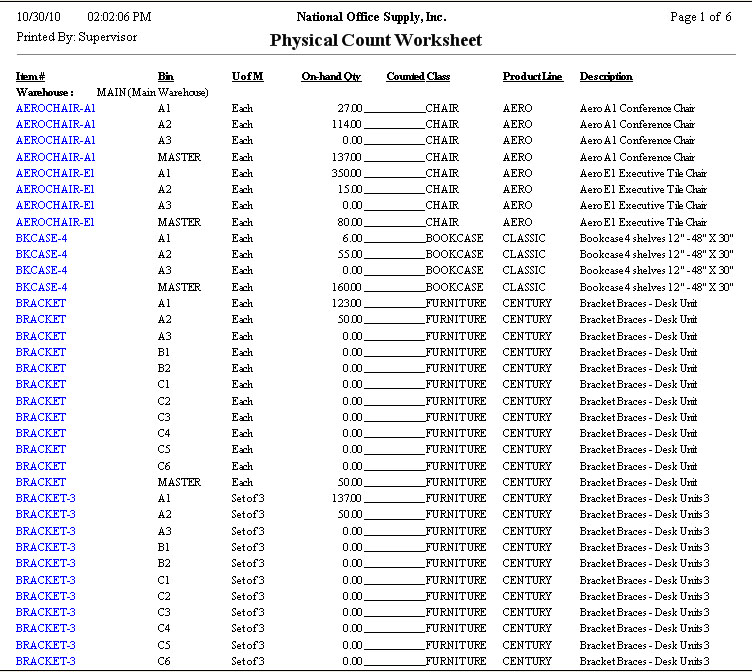Click the BRACKET link for bin B1
Screen dimensions: 752x672
pyautogui.click(x=41, y=352)
